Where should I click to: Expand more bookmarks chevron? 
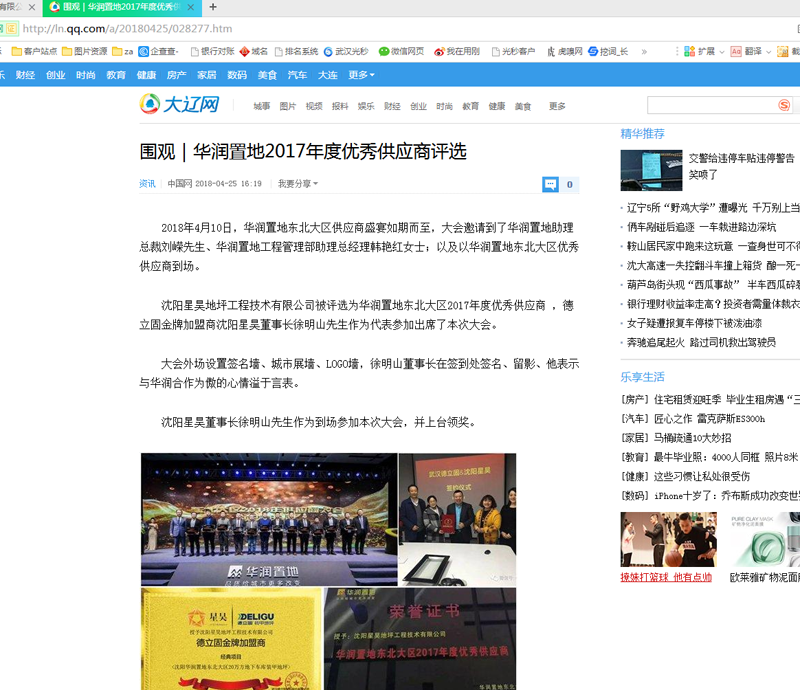pos(644,51)
